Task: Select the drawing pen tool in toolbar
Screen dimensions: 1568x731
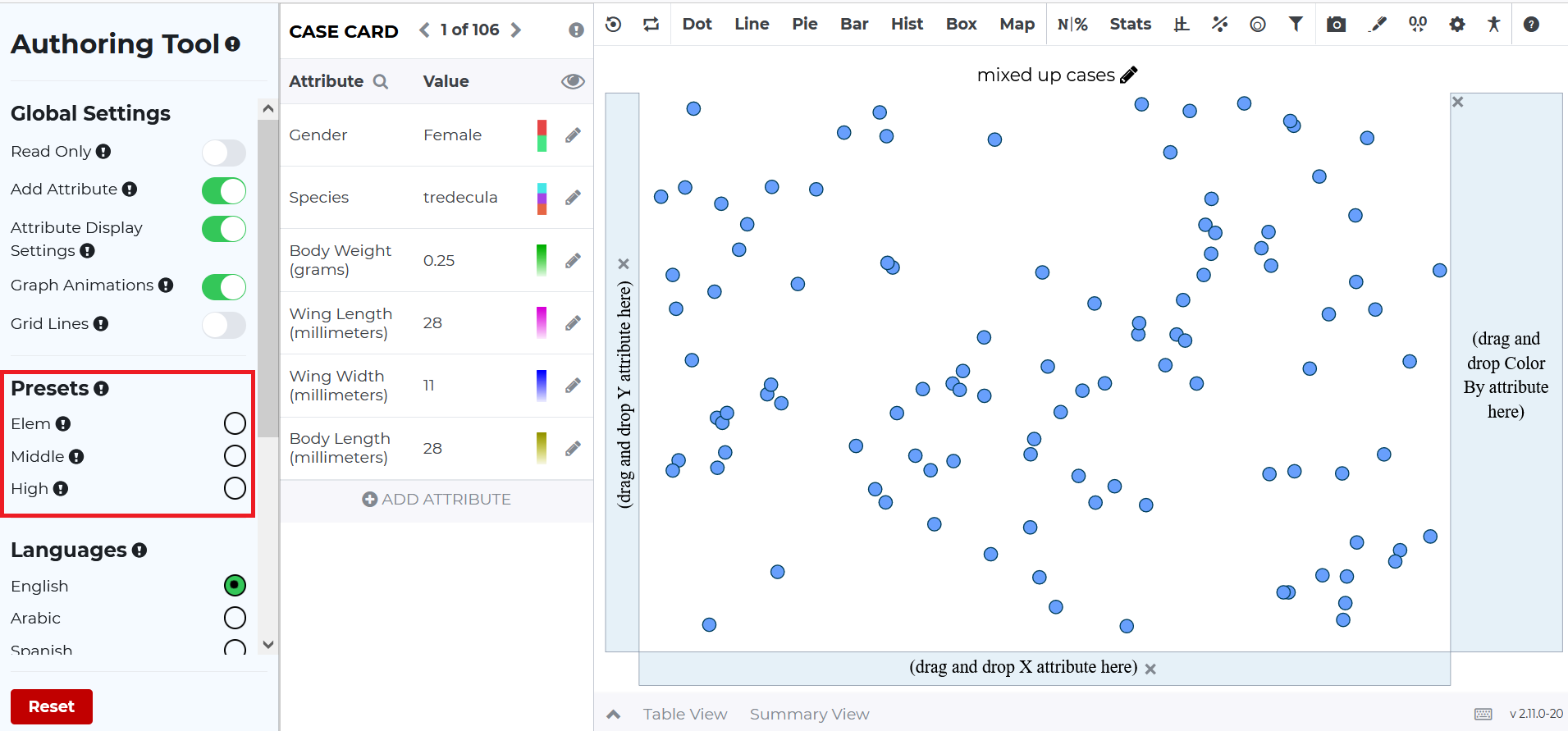Action: pyautogui.click(x=1378, y=25)
